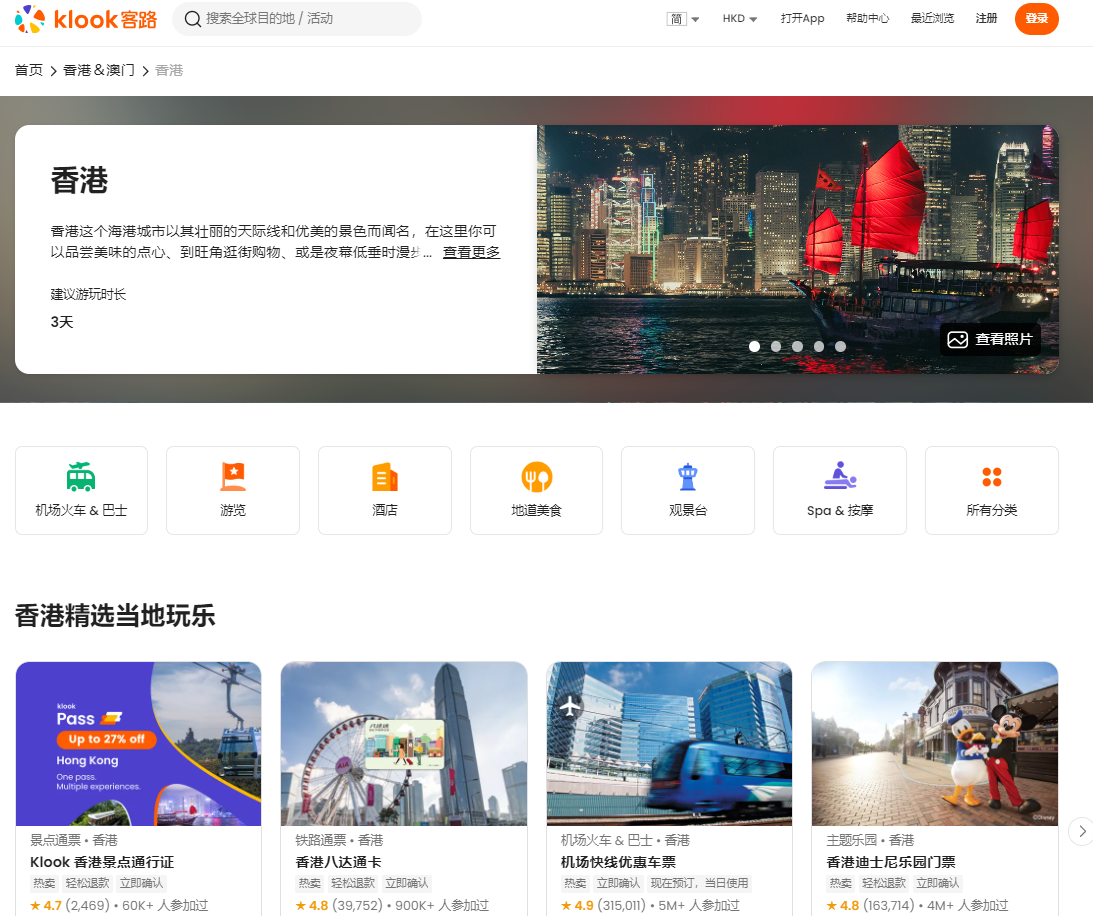Switch to the third banner slide dot
Viewport: 1093px width, 916px height.
click(x=797, y=346)
